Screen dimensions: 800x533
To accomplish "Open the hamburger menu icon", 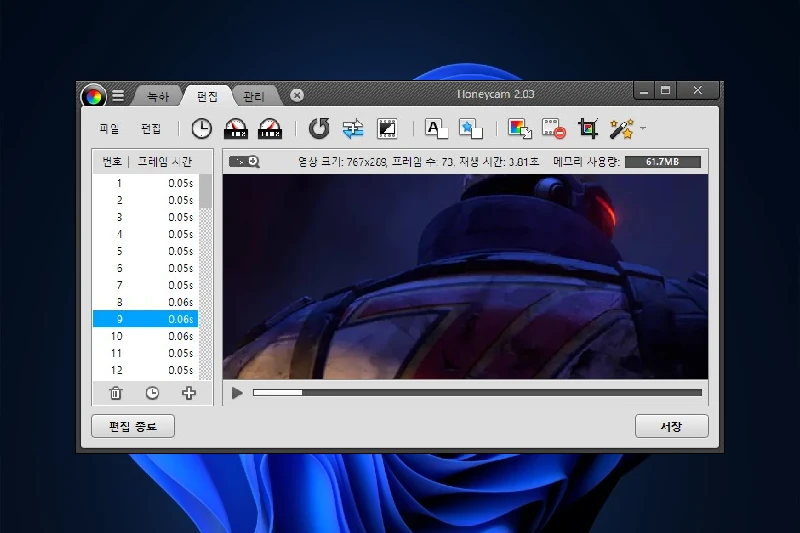I will pyautogui.click(x=118, y=96).
